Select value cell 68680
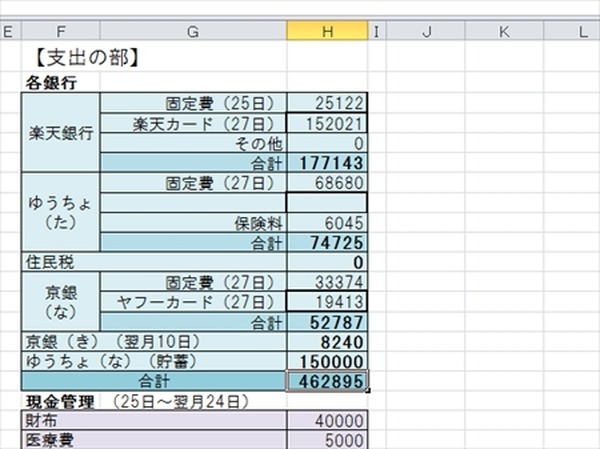The height and width of the screenshot is (449, 600). click(x=327, y=183)
